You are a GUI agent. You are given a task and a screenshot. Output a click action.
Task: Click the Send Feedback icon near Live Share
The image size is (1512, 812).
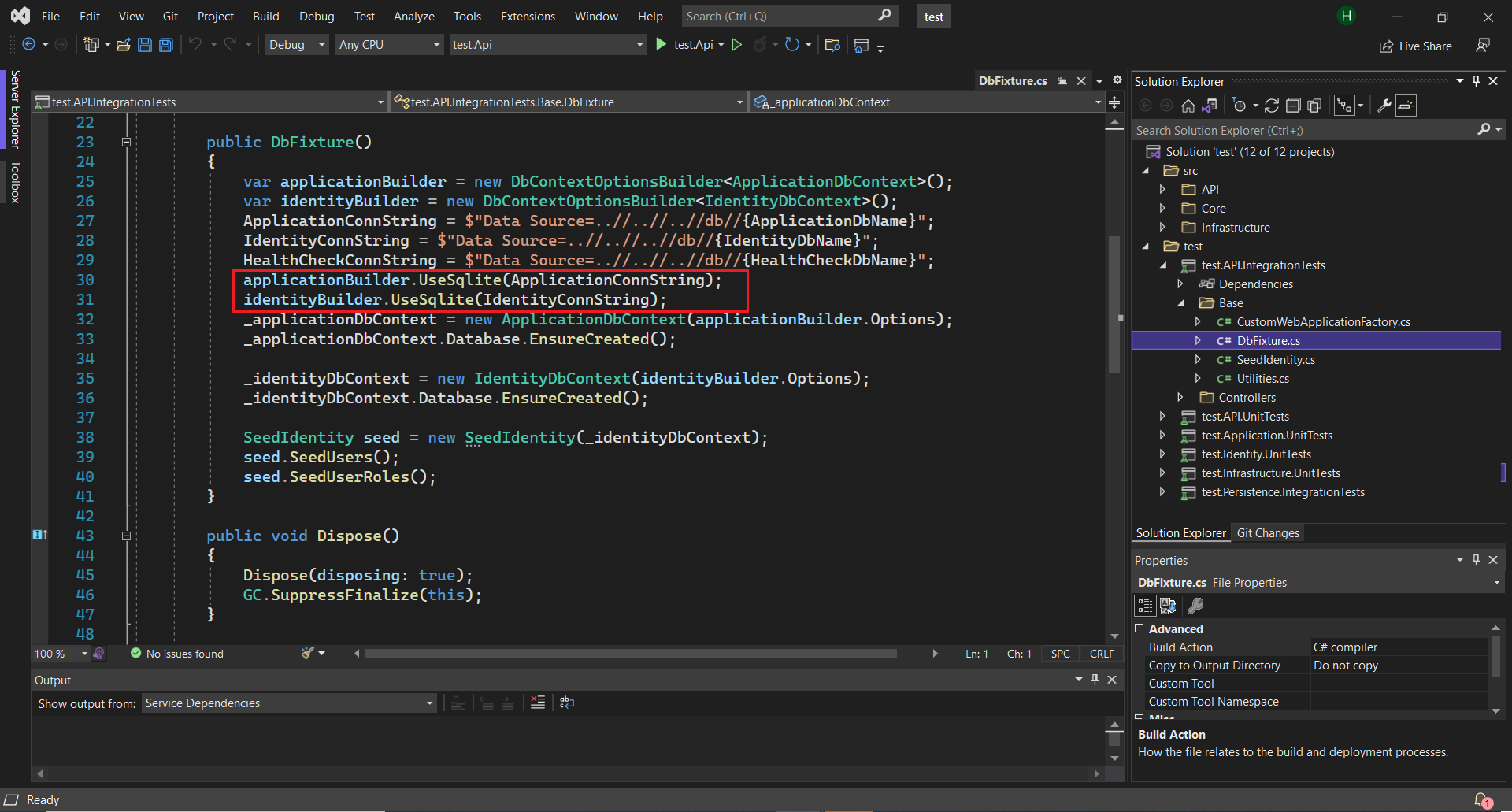coord(1483,46)
